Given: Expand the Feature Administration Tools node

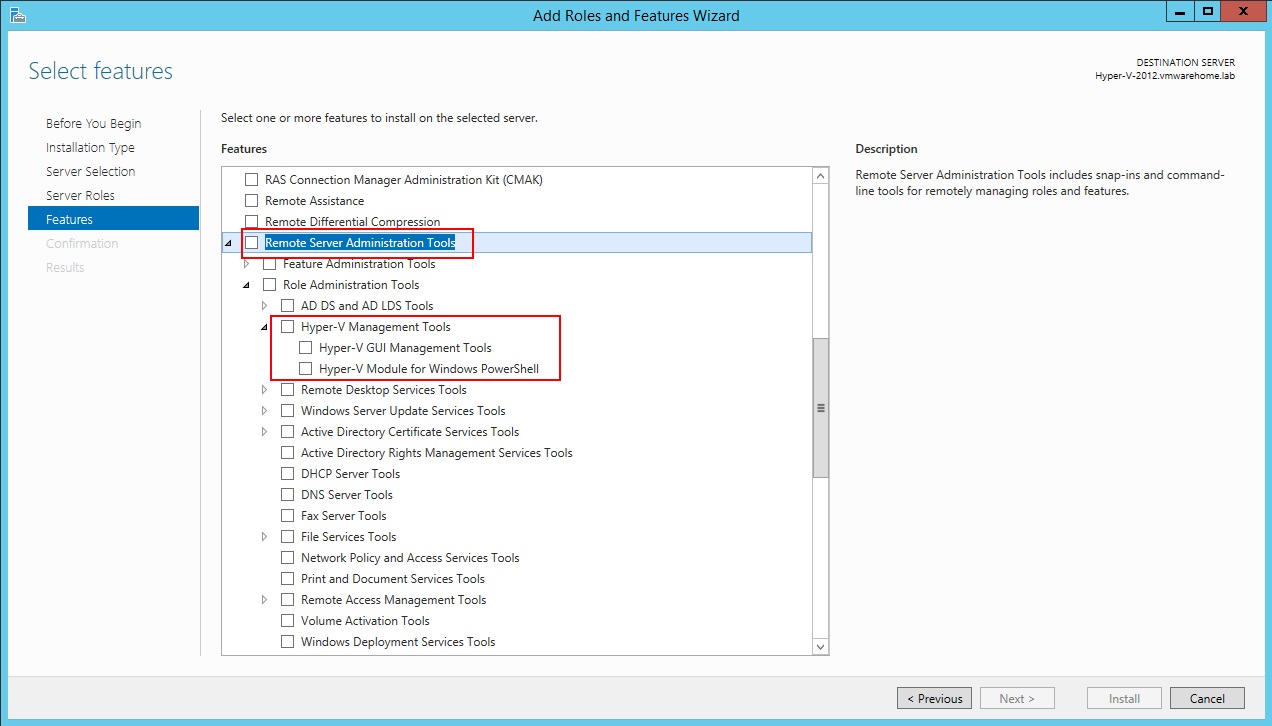Looking at the screenshot, I should pyautogui.click(x=247, y=264).
